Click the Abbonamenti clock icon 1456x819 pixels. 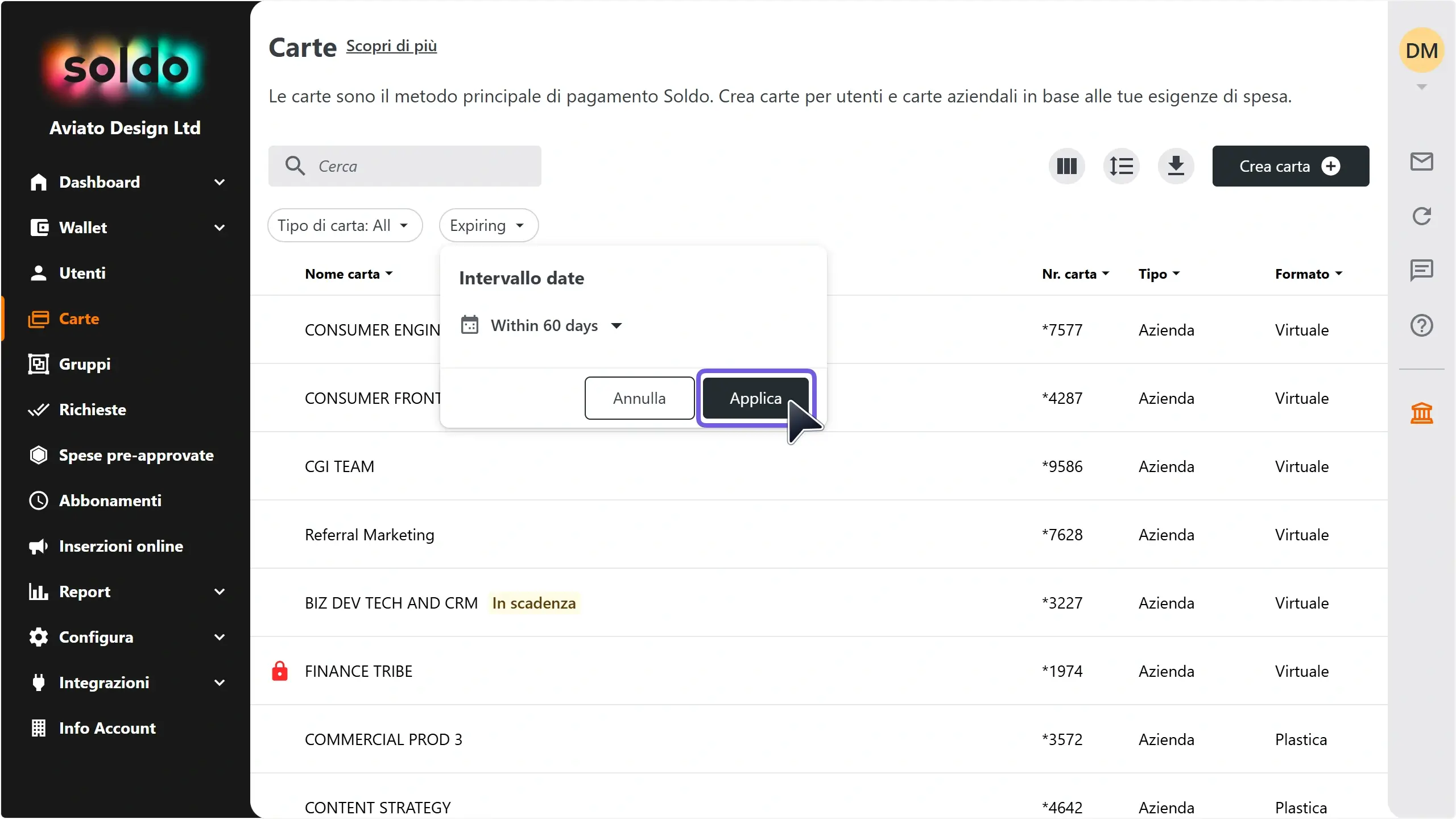pos(38,500)
